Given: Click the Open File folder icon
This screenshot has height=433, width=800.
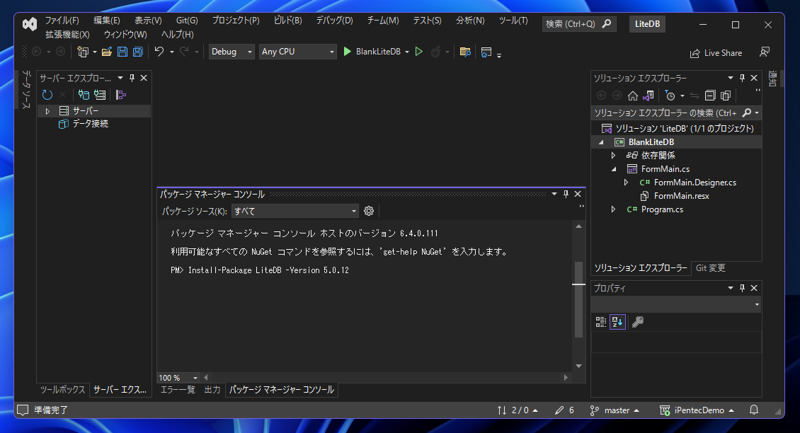Looking at the screenshot, I should pyautogui.click(x=106, y=52).
